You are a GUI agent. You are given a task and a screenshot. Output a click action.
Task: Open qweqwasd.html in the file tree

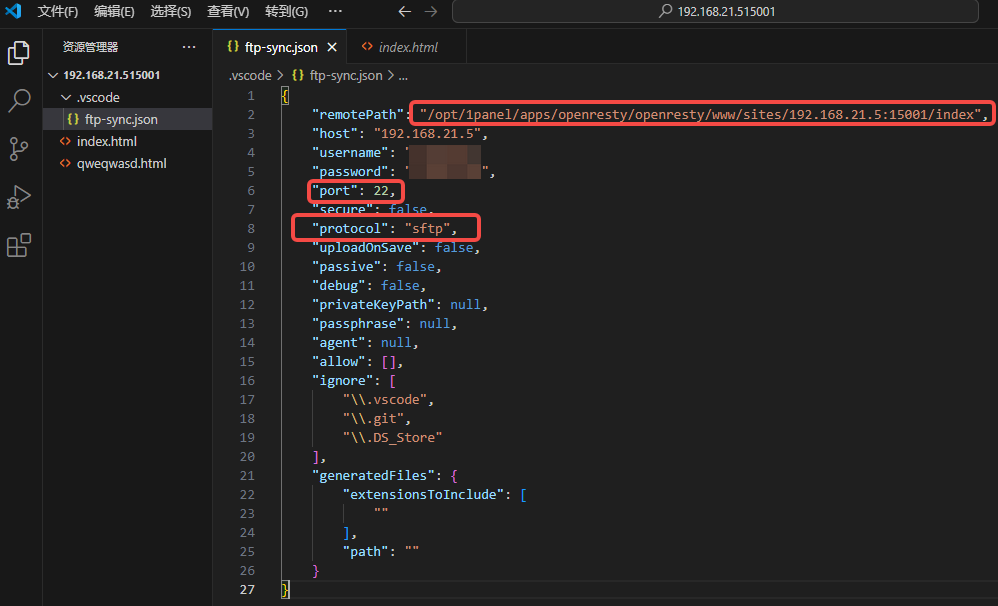pos(121,163)
